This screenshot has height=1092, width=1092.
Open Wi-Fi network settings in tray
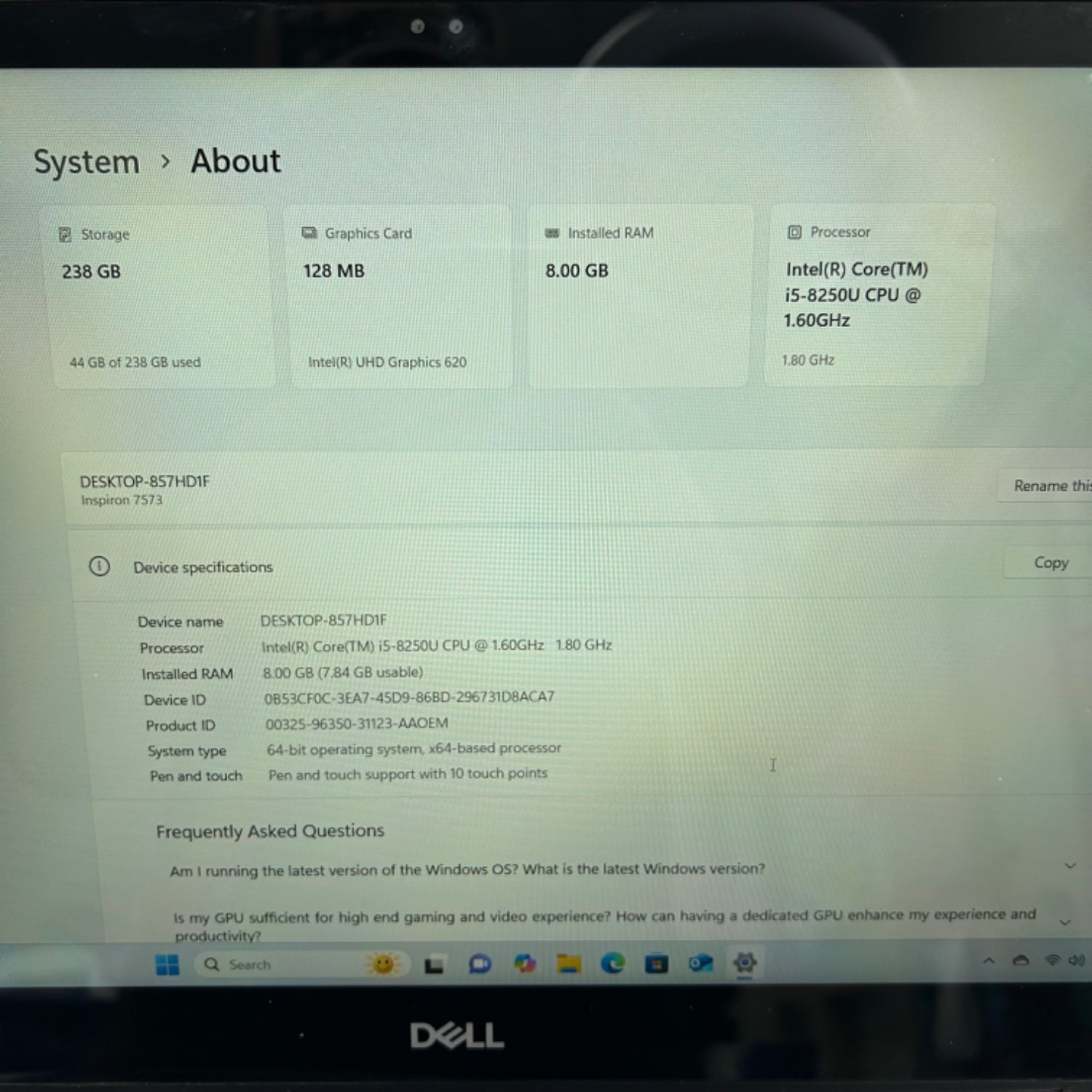1052,961
